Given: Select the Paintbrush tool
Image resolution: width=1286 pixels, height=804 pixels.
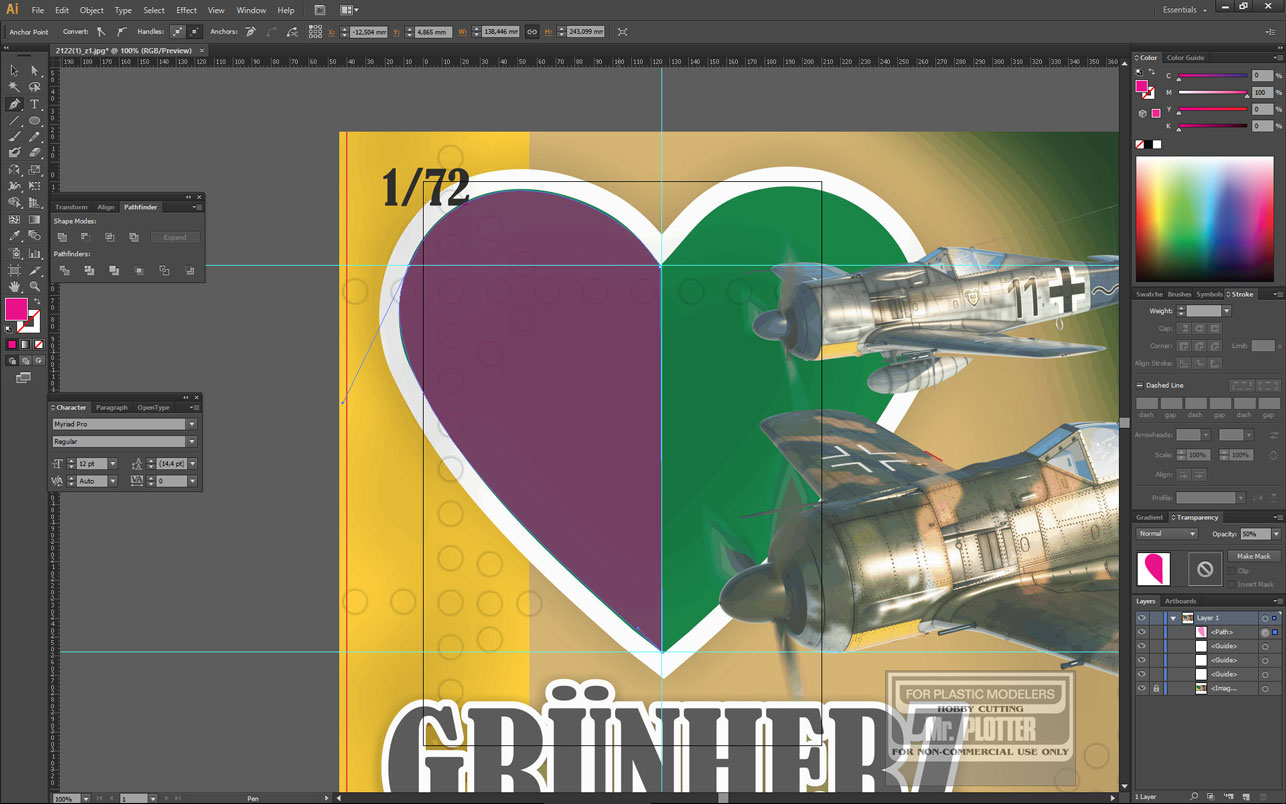Looking at the screenshot, I should 14,137.
